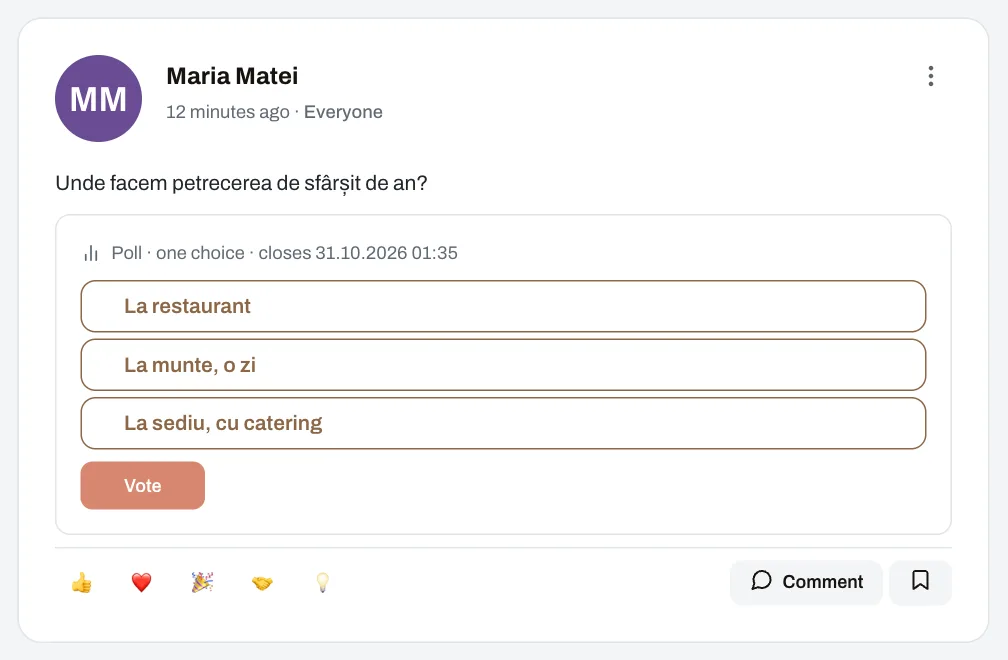The image size is (1008, 660).
Task: React with the red heart emoji
Action: pyautogui.click(x=141, y=582)
